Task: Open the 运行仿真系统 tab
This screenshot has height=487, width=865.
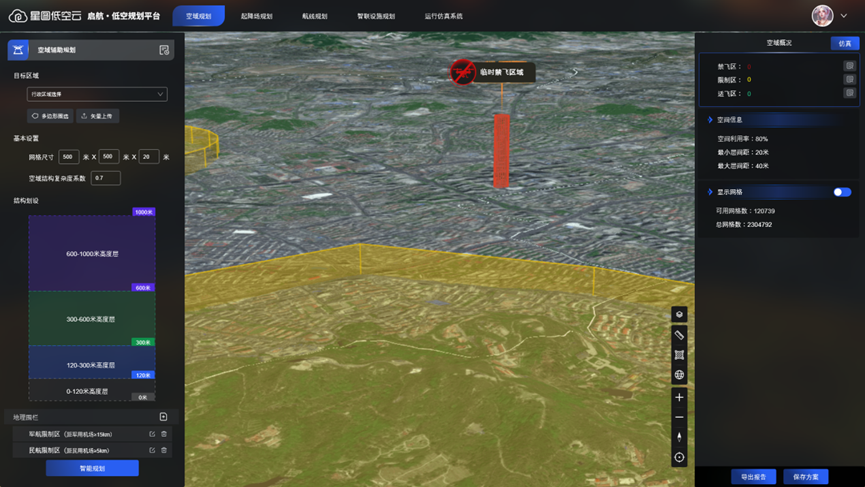Action: tap(443, 16)
